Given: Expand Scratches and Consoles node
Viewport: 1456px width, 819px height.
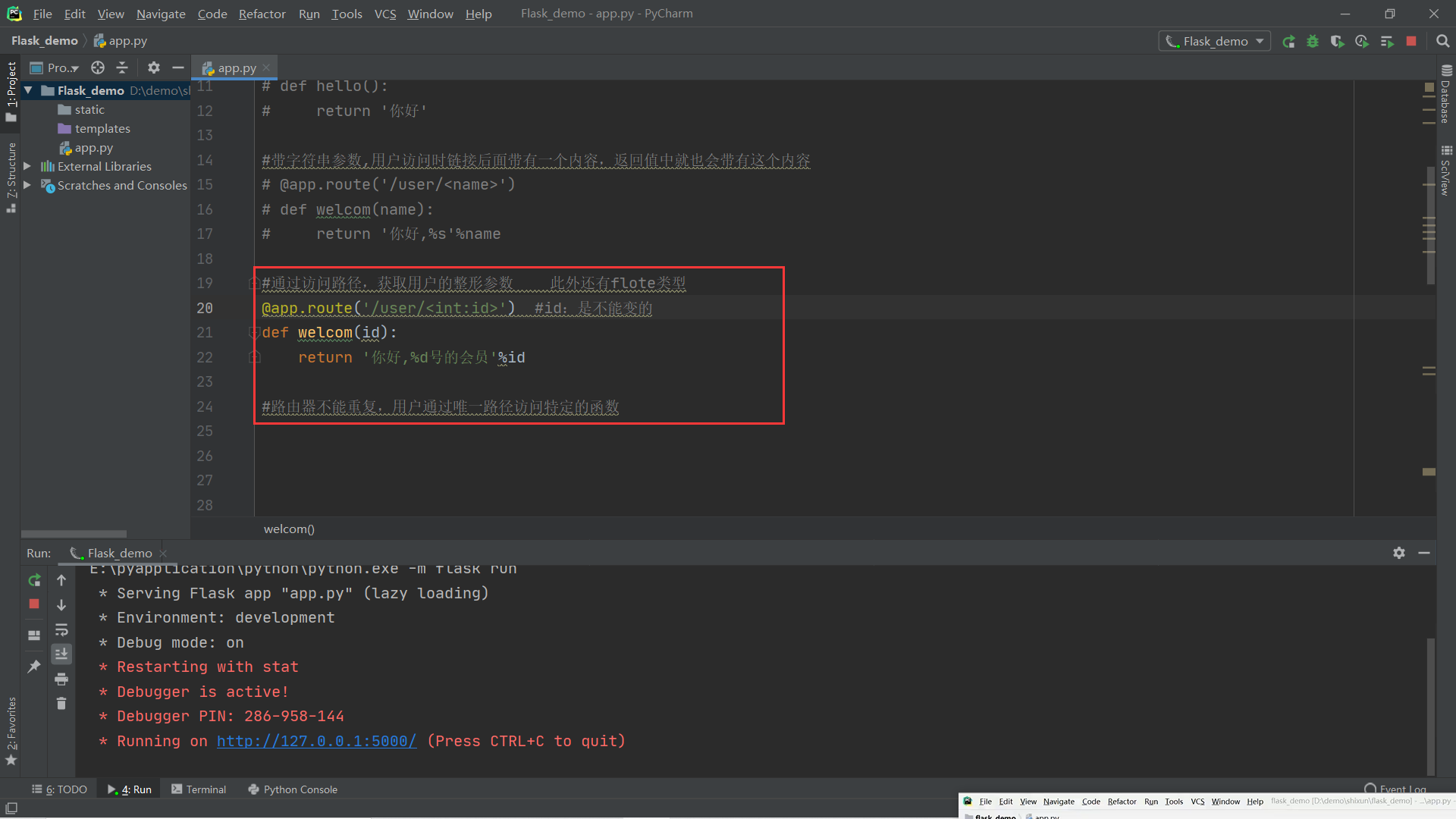Looking at the screenshot, I should pos(27,185).
